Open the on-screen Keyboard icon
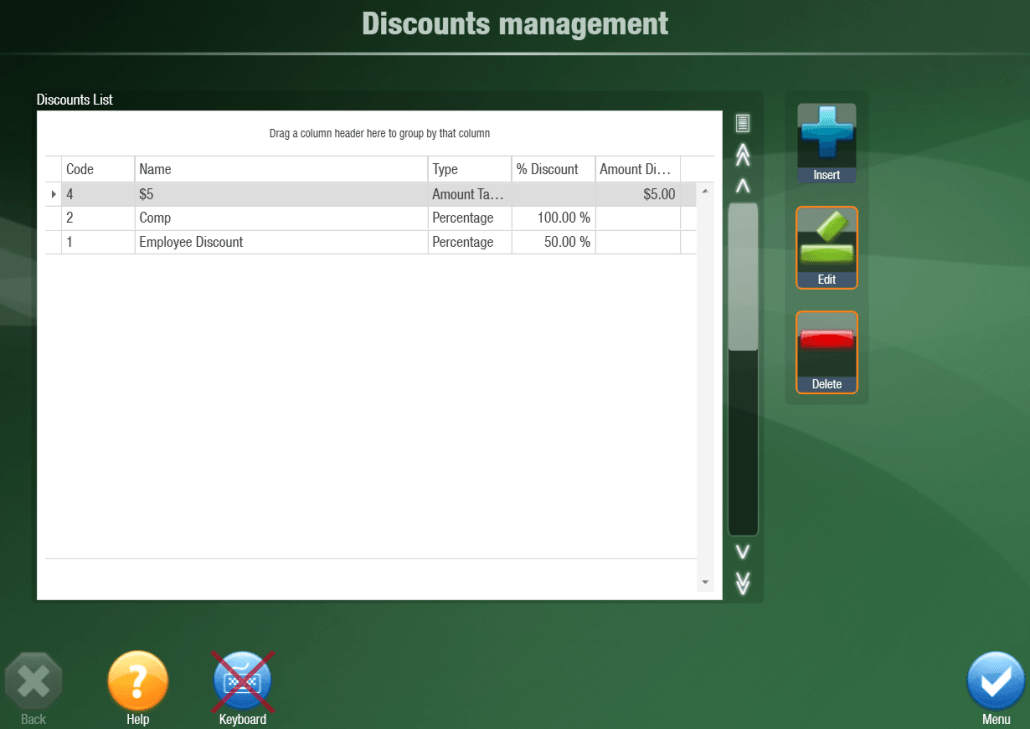 242,680
